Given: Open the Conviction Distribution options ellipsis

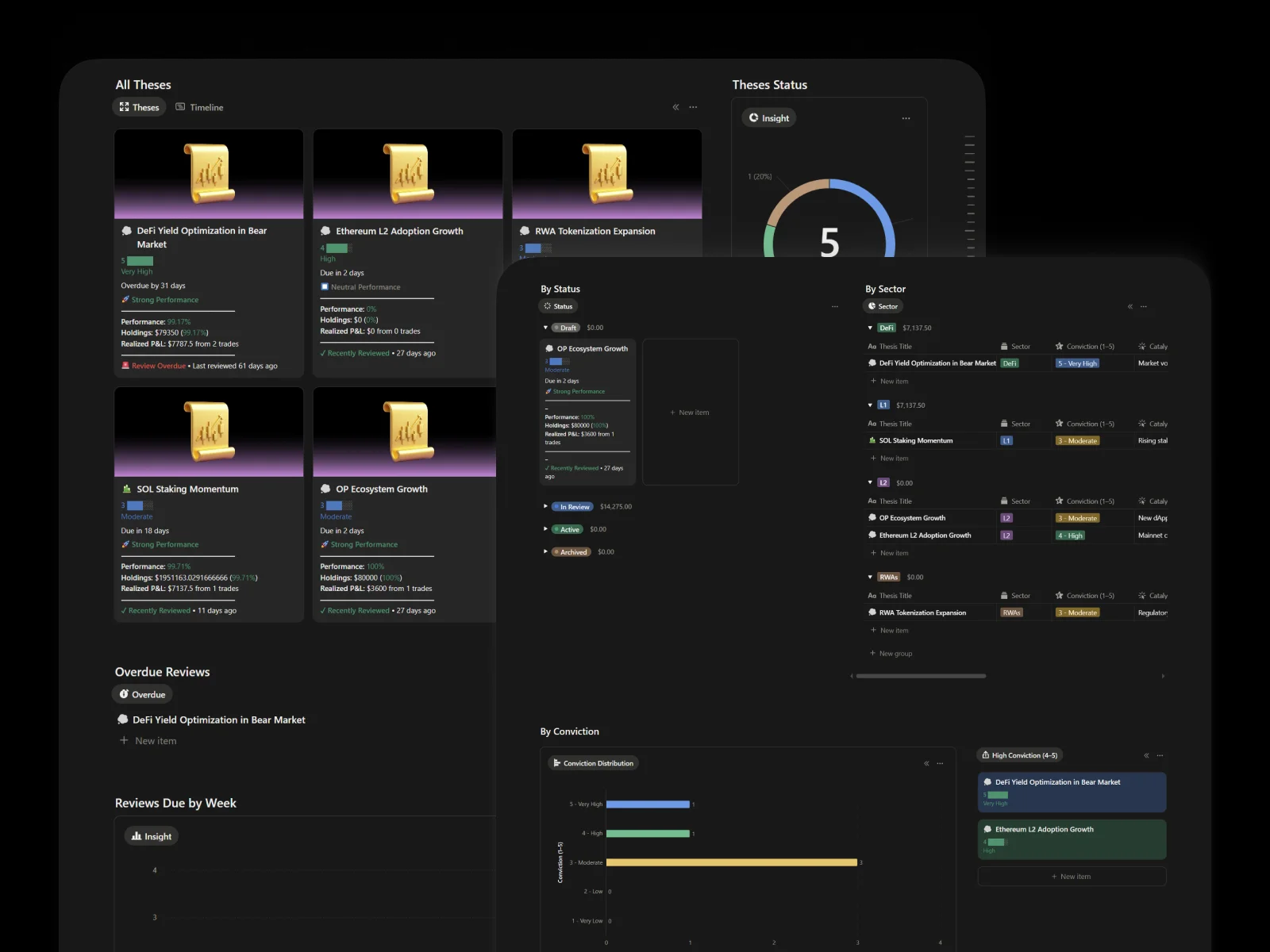Looking at the screenshot, I should tap(940, 763).
